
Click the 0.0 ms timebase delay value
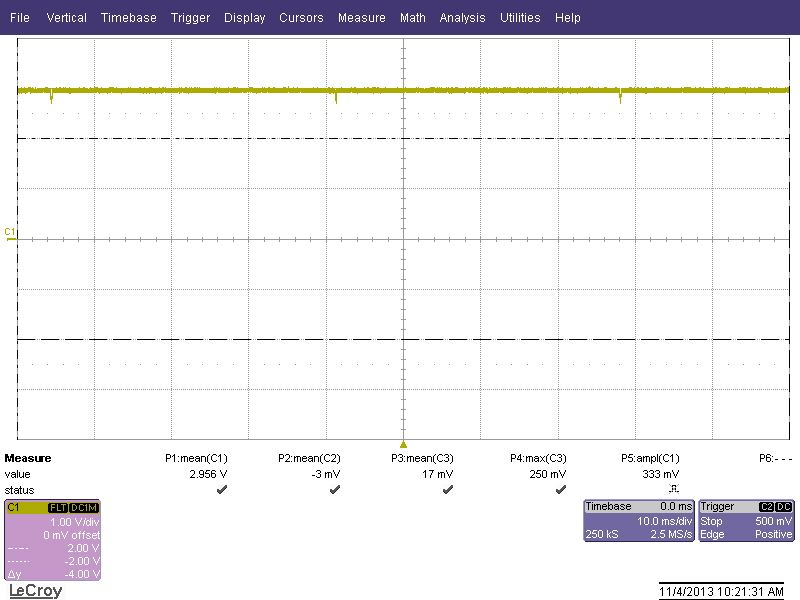676,506
